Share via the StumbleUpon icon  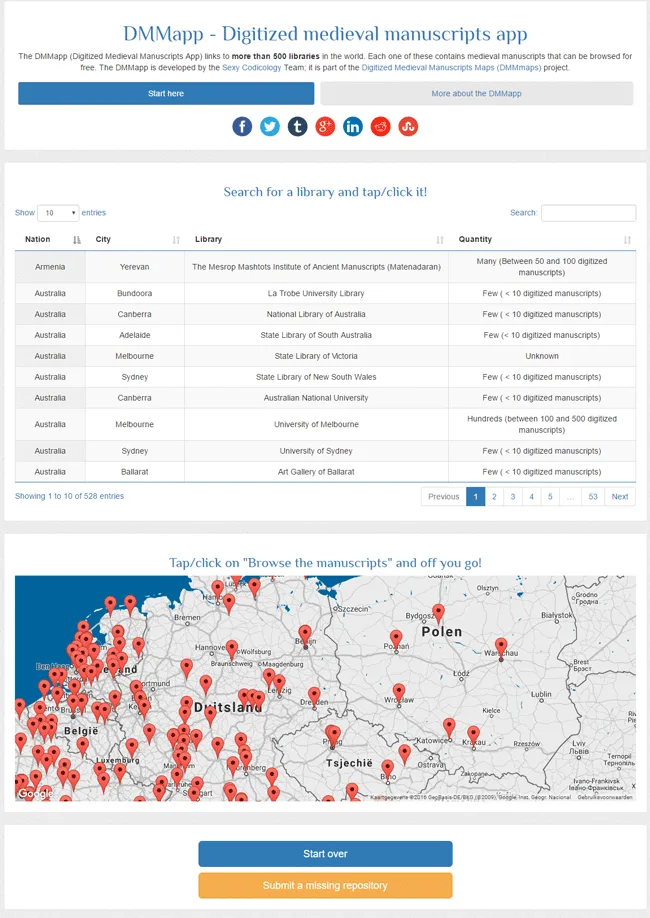pos(408,126)
